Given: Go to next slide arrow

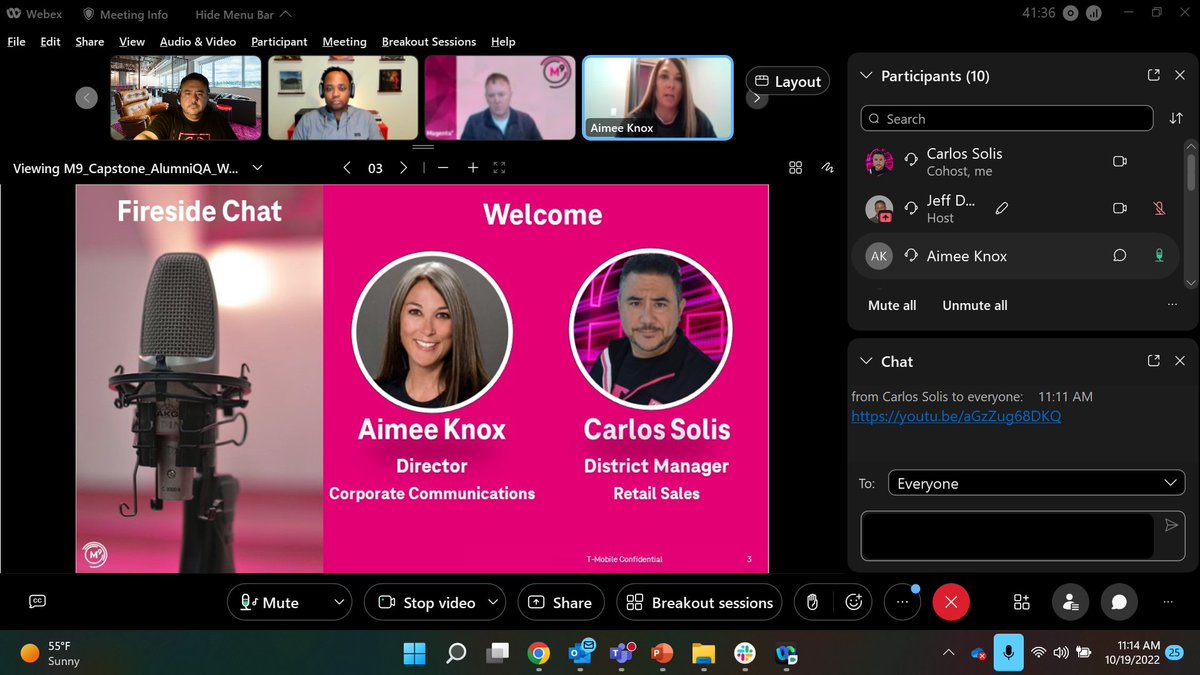Looking at the screenshot, I should [403, 168].
